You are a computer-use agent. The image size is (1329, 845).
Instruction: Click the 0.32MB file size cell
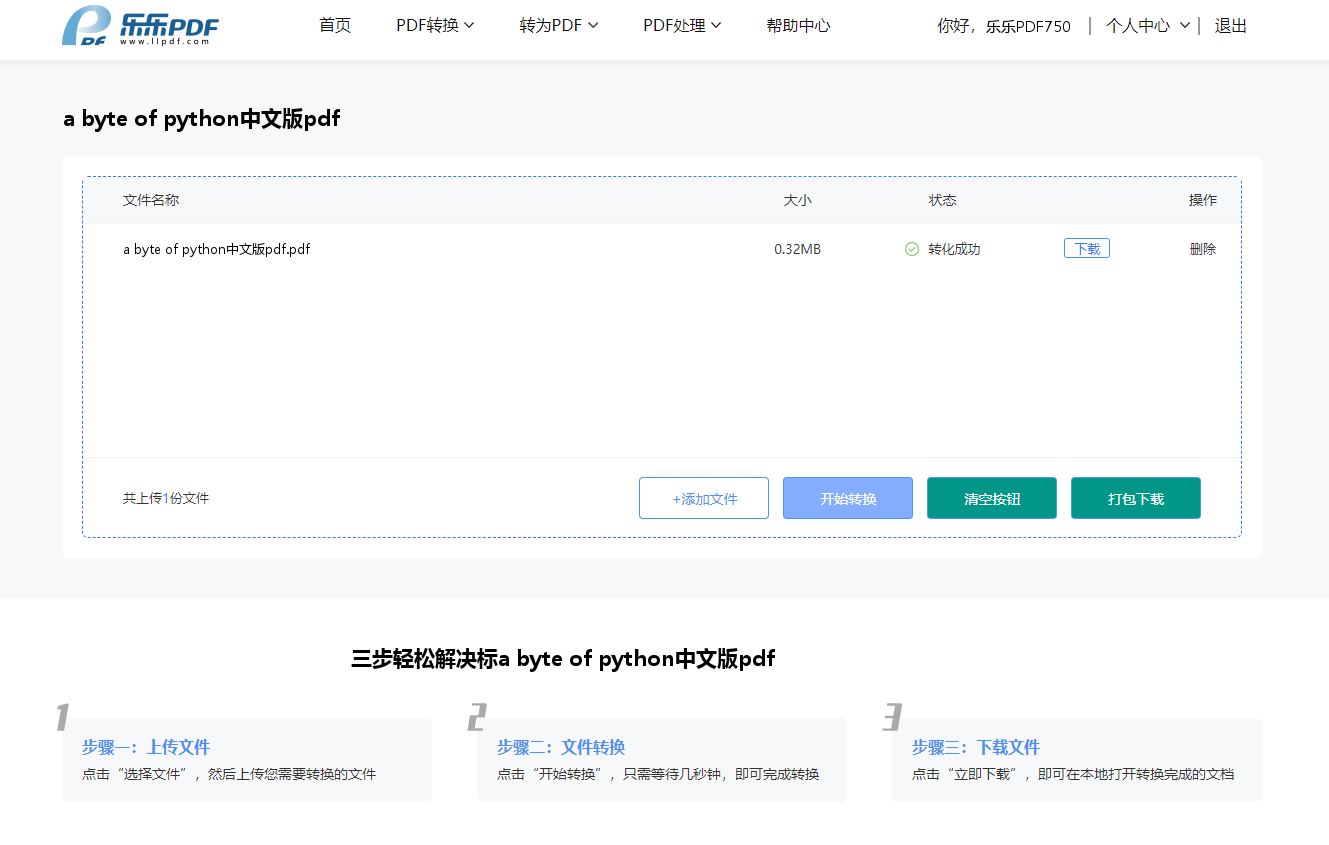797,249
